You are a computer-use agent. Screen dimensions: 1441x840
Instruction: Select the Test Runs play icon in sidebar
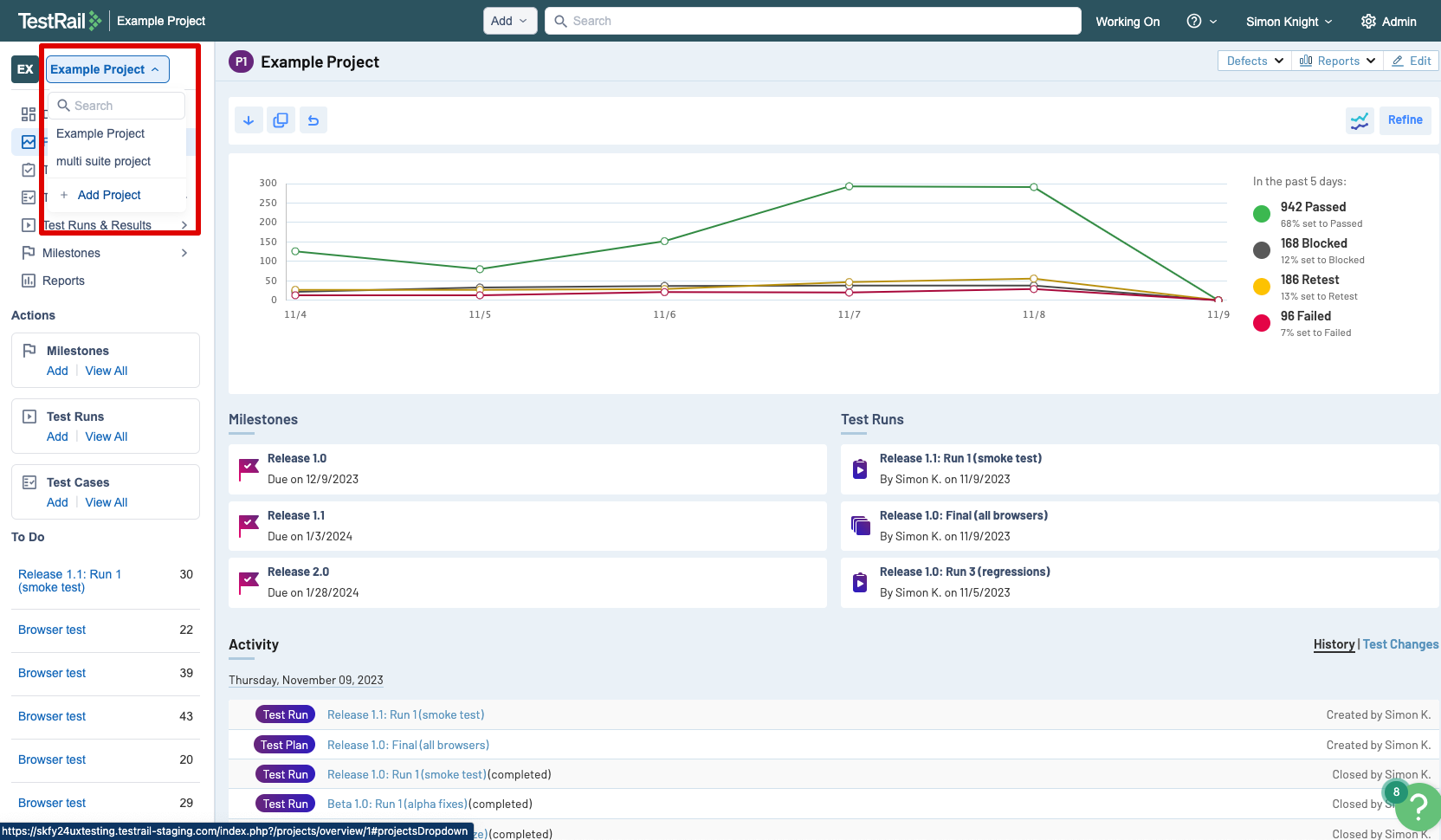tap(29, 224)
